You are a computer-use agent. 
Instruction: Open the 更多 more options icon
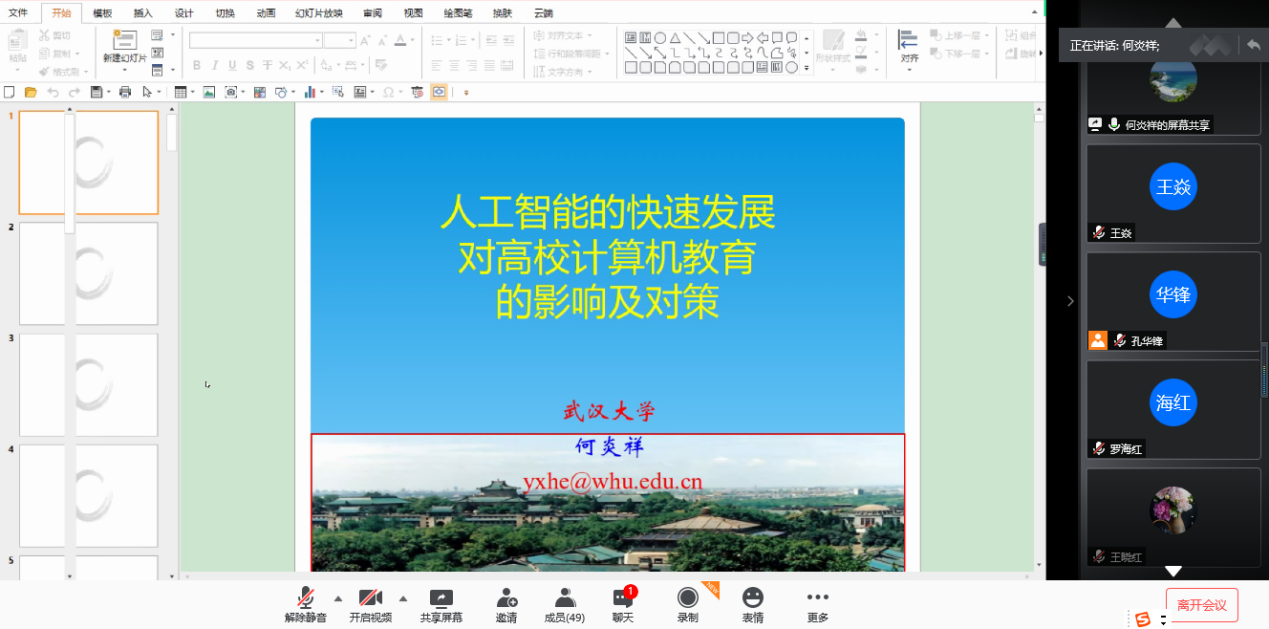pyautogui.click(x=817, y=605)
